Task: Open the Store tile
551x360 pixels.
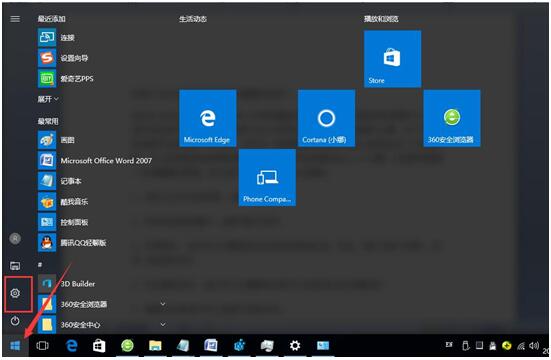Action: pos(393,59)
